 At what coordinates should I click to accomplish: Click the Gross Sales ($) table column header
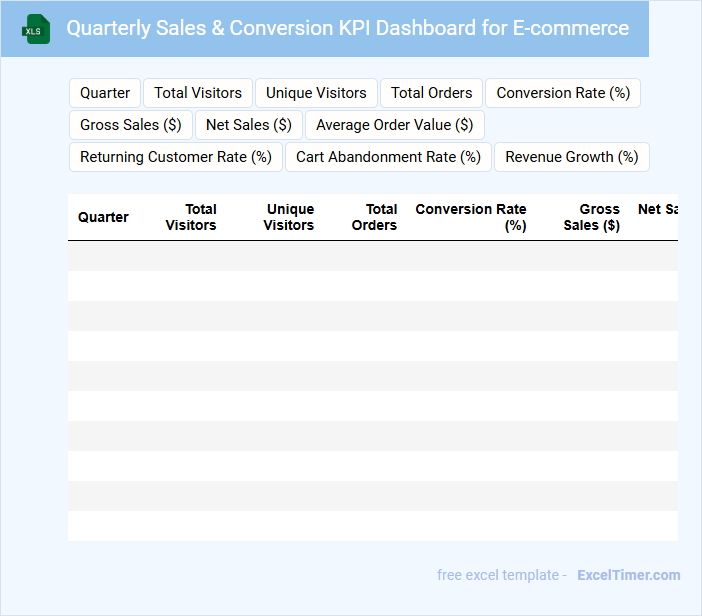(x=591, y=217)
